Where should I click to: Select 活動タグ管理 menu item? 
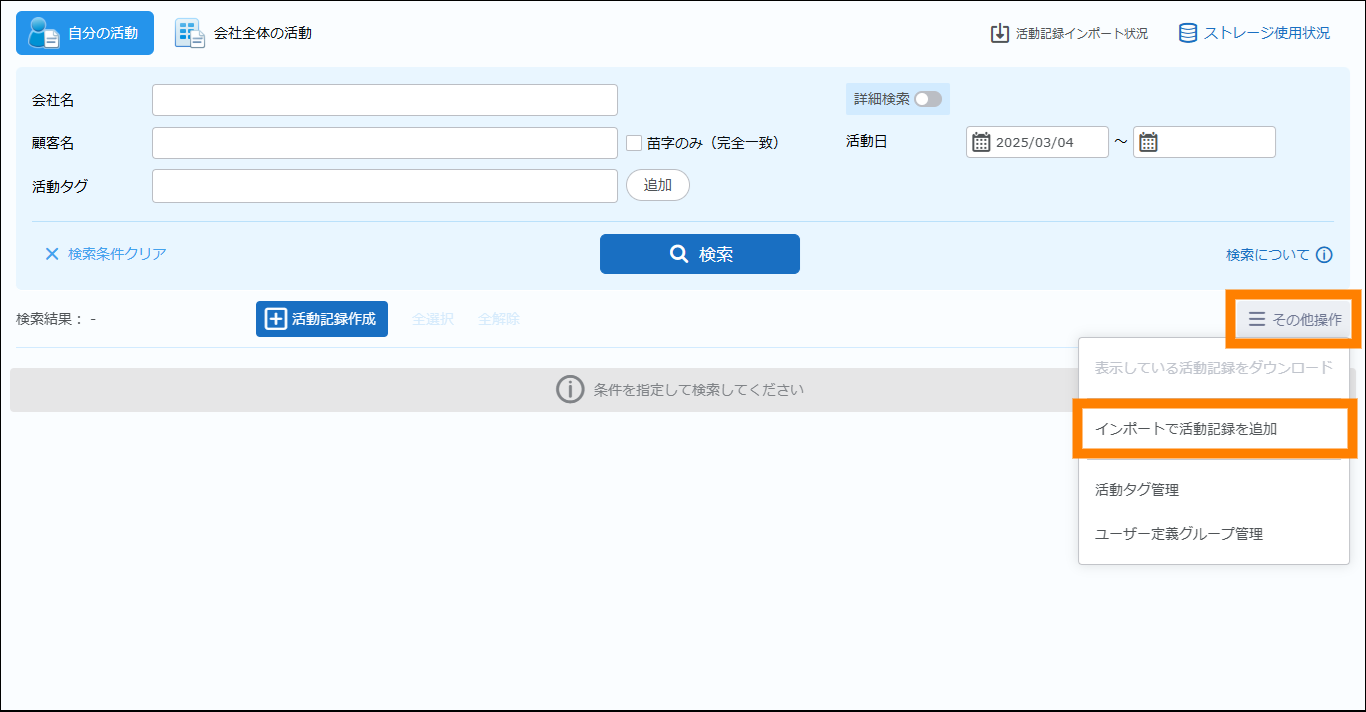click(1137, 490)
